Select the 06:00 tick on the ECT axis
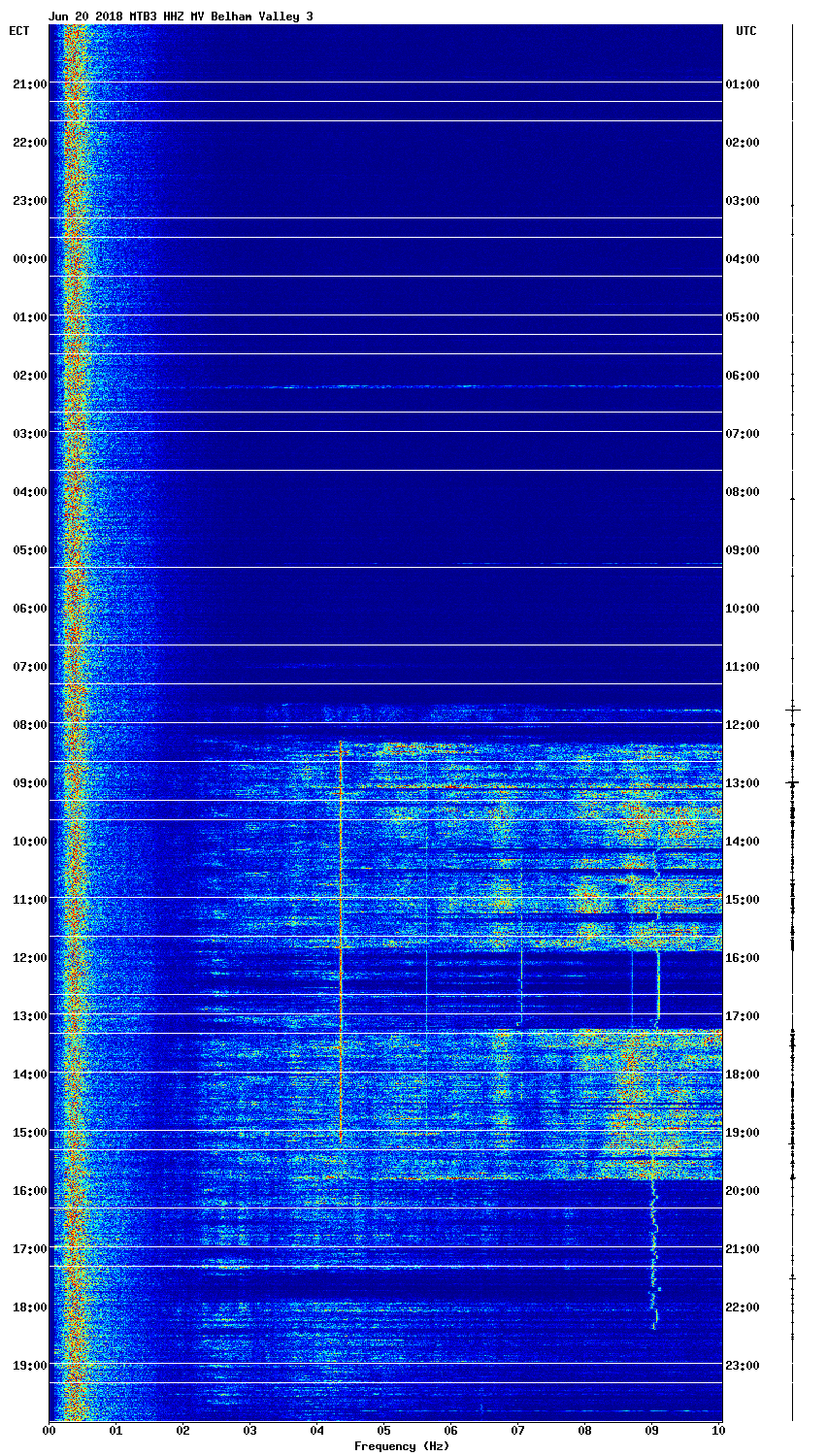The width and height of the screenshot is (827, 1456). click(x=29, y=609)
